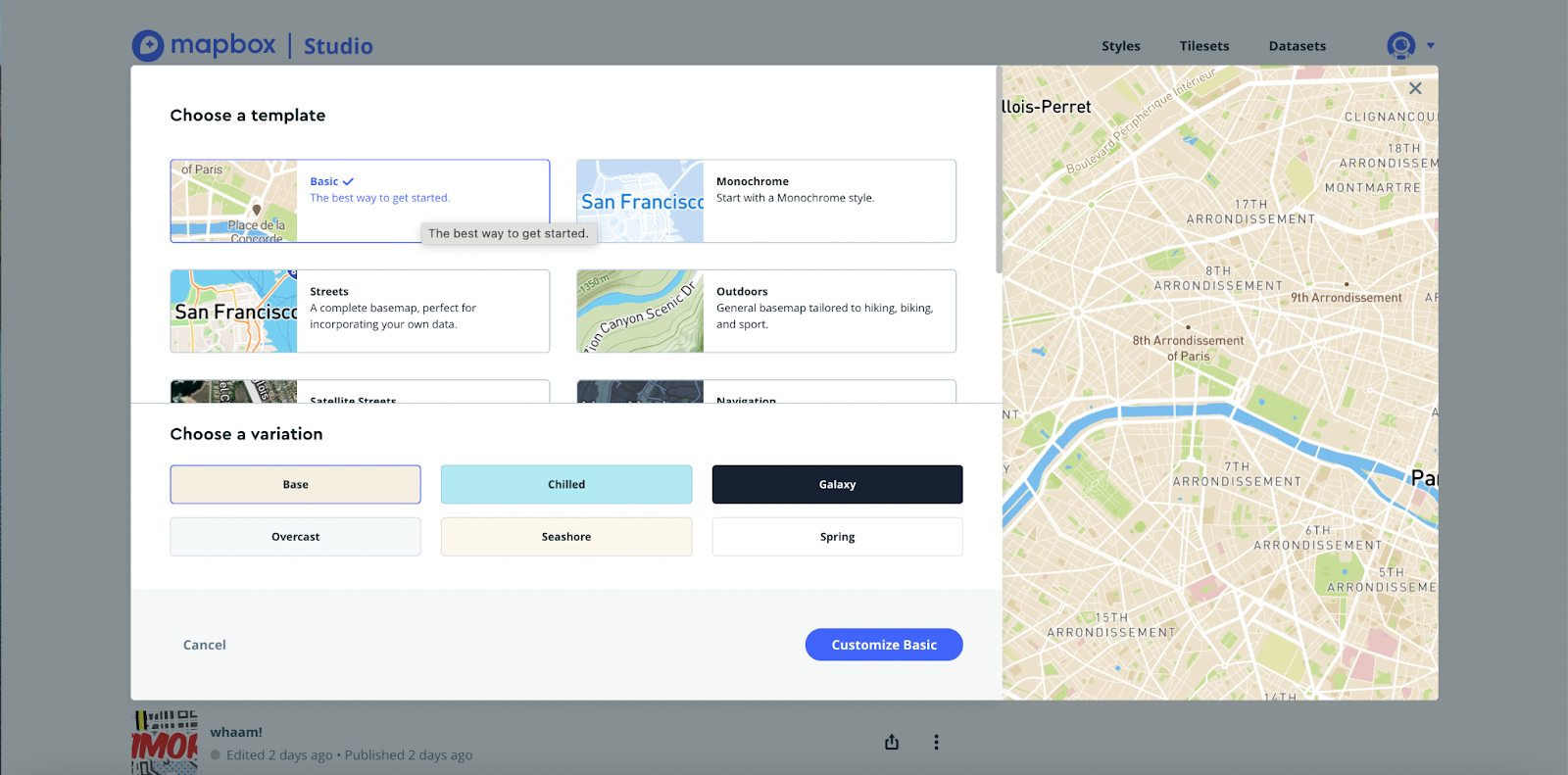This screenshot has width=1568, height=775.
Task: Click 'Choose a variation' heading
Action: (x=246, y=434)
